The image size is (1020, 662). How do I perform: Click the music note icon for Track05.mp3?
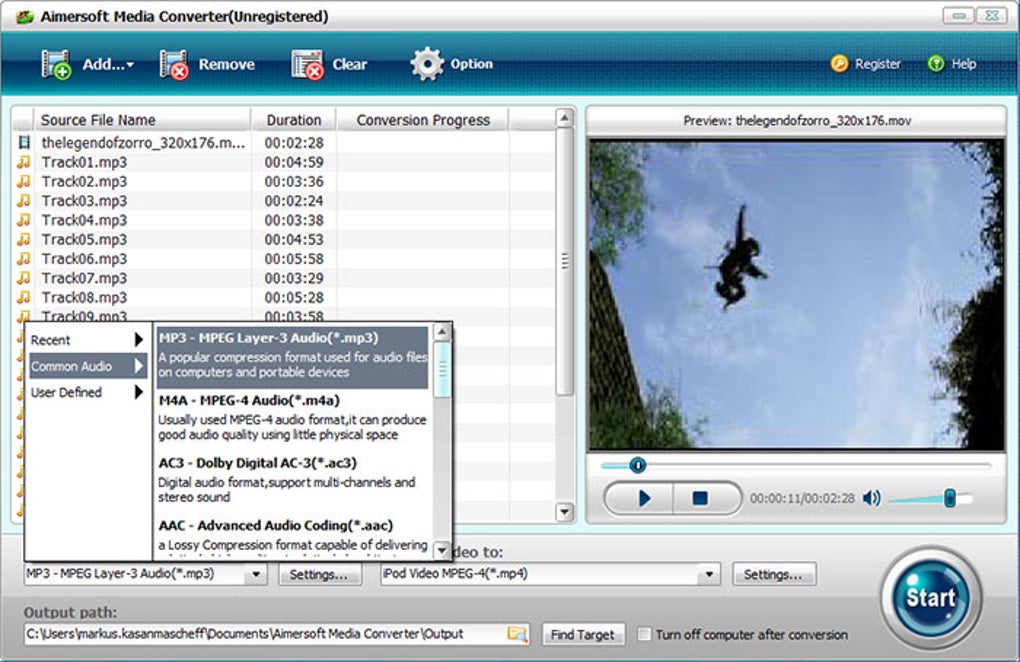pos(24,239)
